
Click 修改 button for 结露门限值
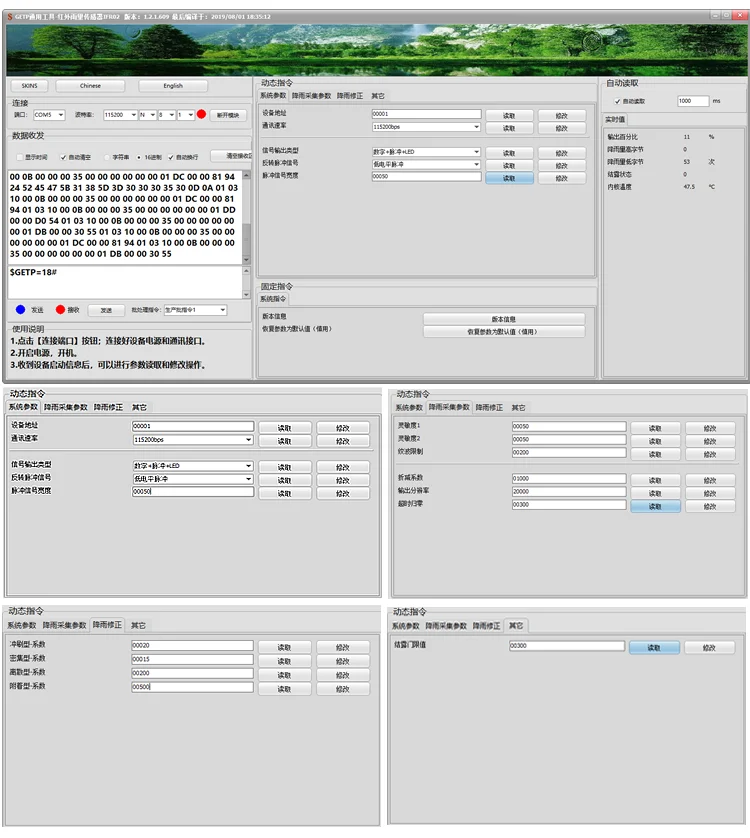coord(709,648)
